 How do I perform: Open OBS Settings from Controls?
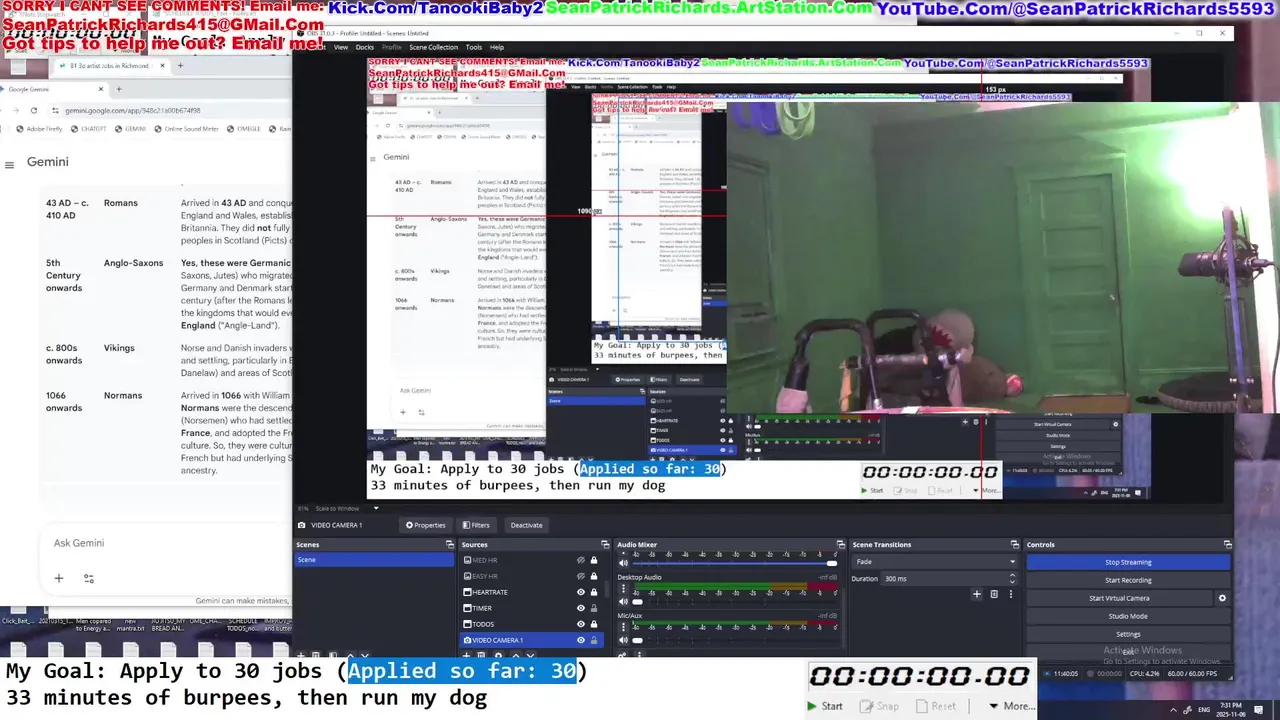tap(1128, 634)
